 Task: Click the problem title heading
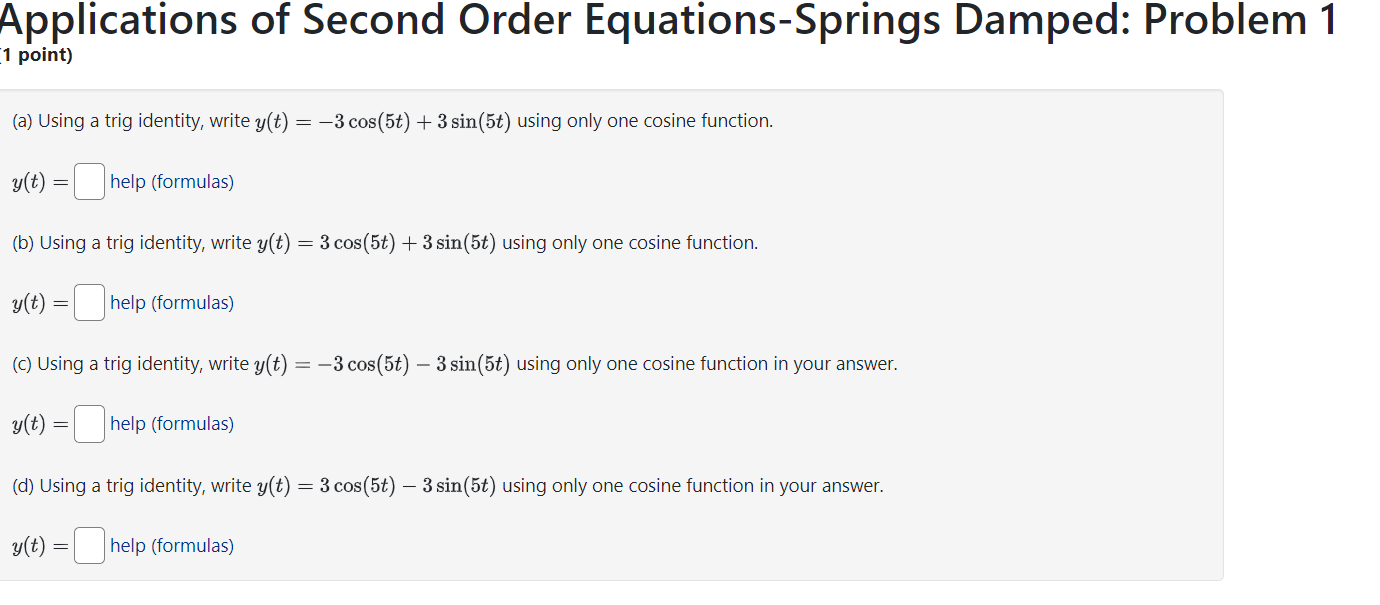[x=667, y=20]
